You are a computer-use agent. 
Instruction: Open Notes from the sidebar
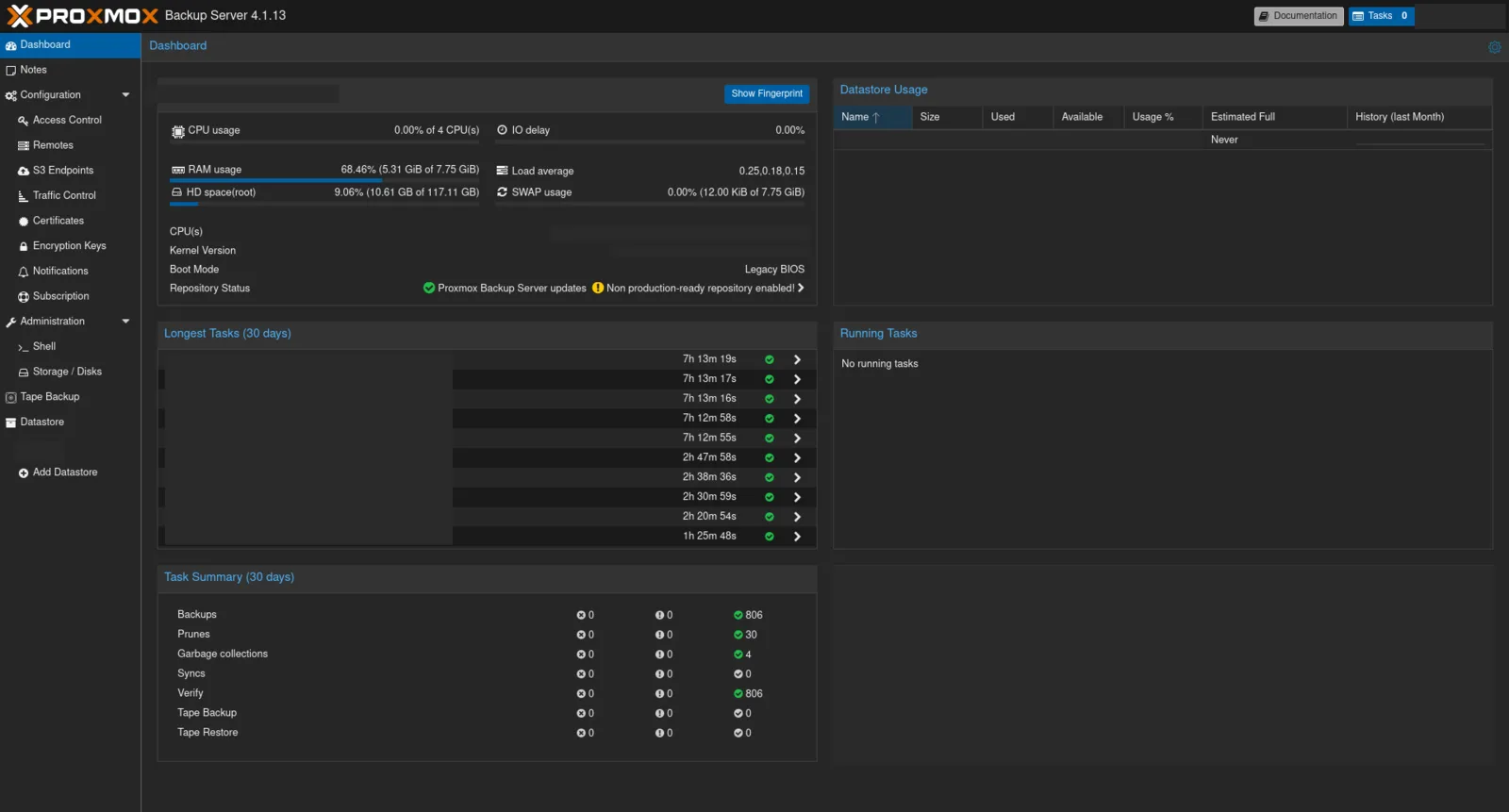(70, 70)
